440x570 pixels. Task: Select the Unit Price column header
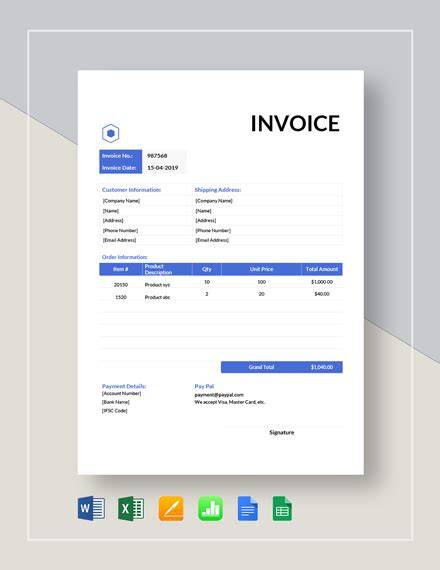261,269
